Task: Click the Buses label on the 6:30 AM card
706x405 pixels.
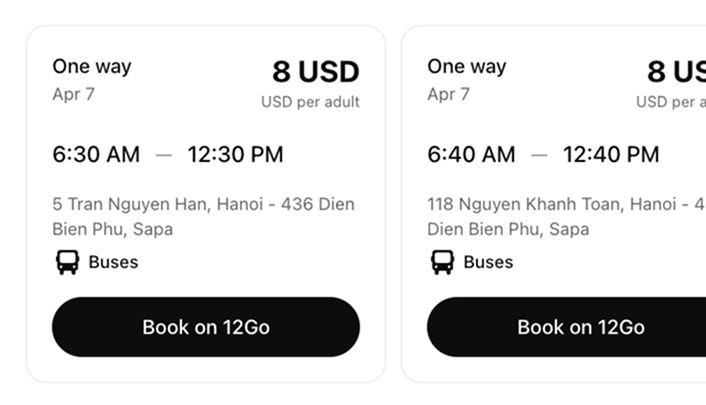Action: (x=113, y=263)
